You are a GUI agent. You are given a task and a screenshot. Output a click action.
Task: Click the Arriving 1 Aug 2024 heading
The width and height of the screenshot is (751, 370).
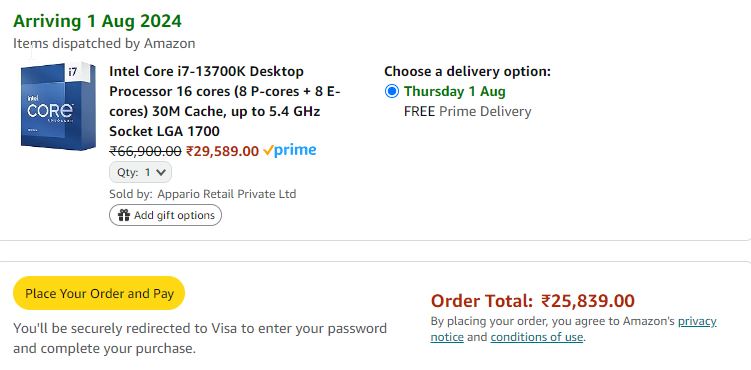point(97,21)
